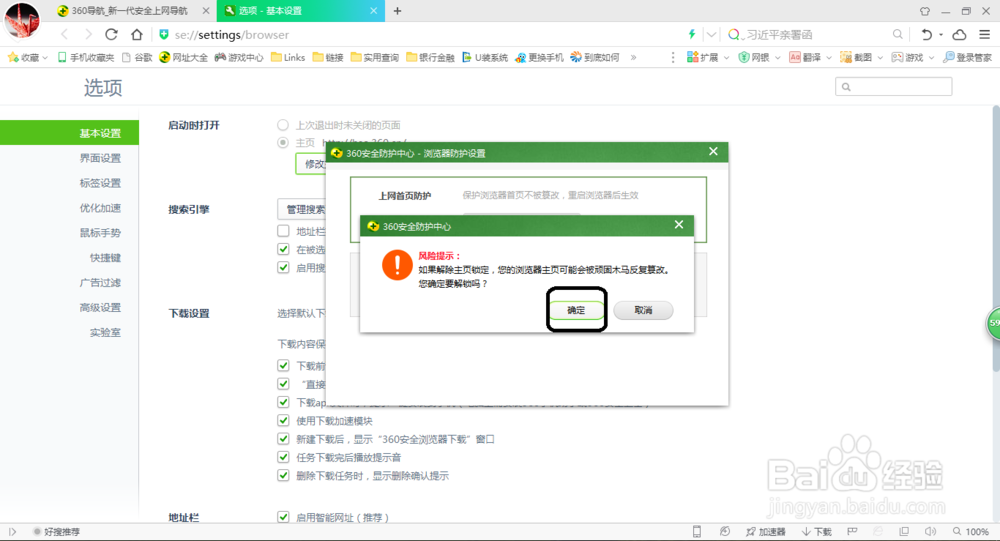Open the 加速器 accelerator in status bar
Screen dimensions: 1000x541
coord(766,531)
